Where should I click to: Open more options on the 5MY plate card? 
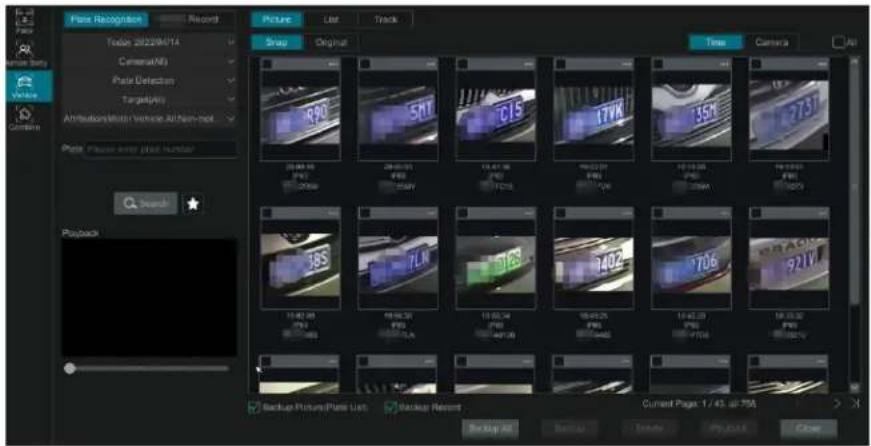pos(431,64)
